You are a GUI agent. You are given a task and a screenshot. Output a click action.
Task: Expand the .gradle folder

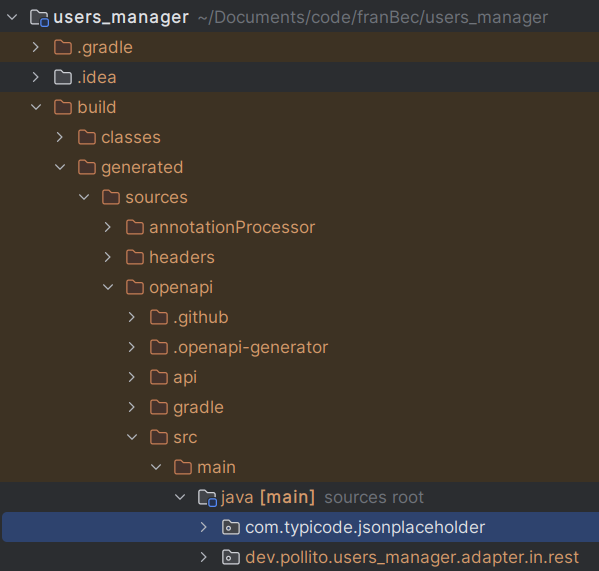pyautogui.click(x=36, y=47)
